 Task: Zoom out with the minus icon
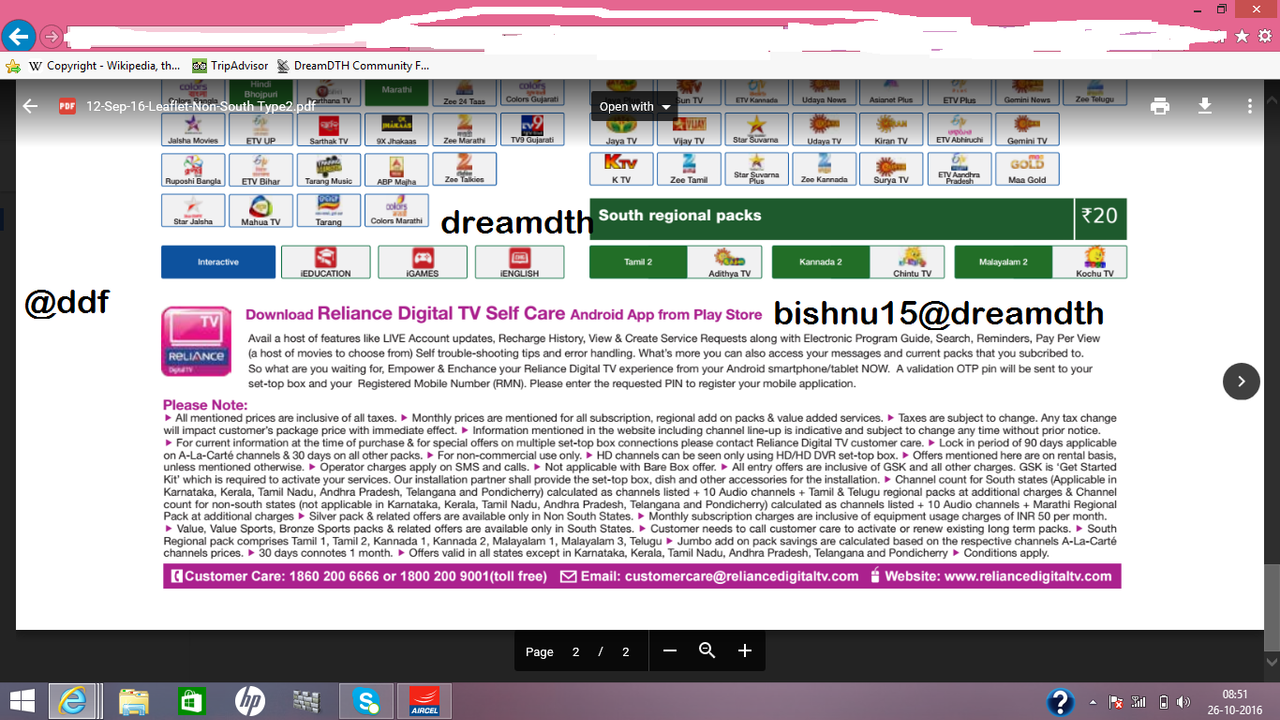[x=670, y=651]
